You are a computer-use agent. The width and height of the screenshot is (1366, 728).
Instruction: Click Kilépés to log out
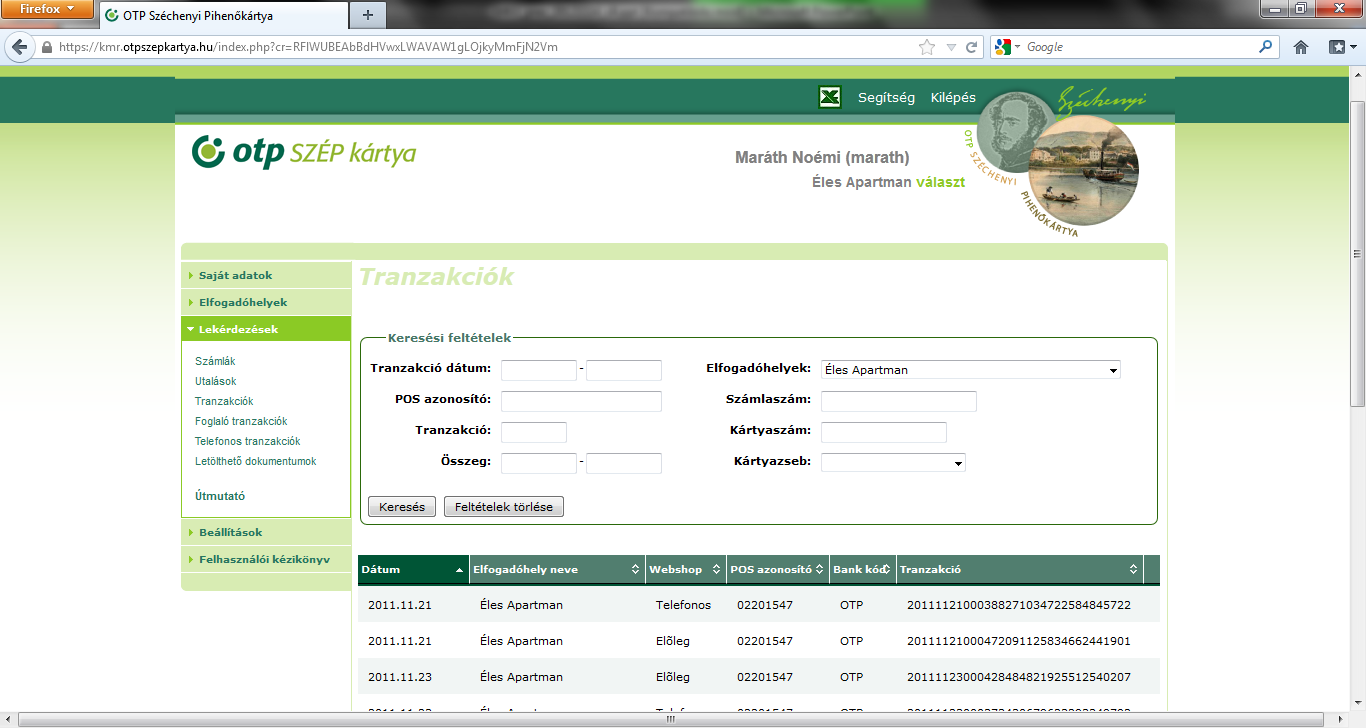(x=953, y=97)
